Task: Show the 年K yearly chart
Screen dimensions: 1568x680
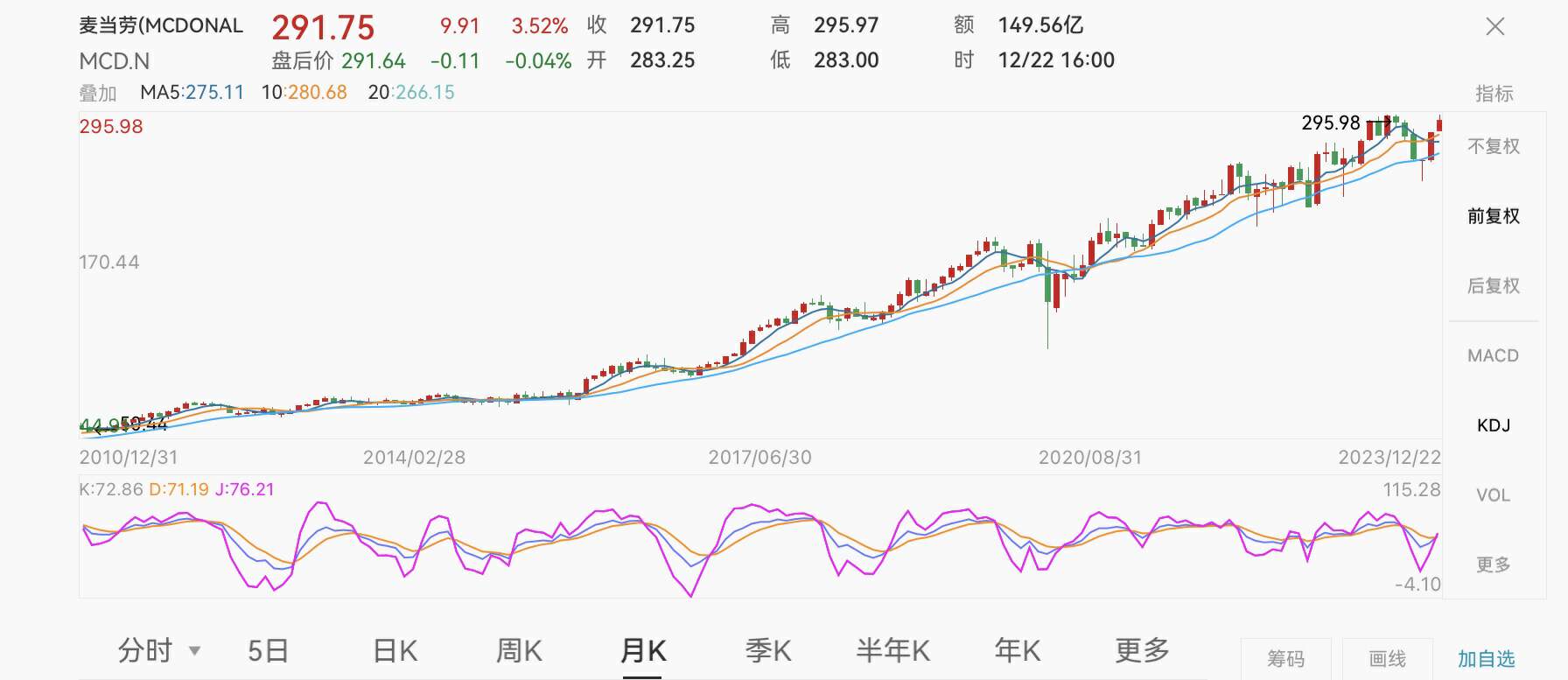Action: point(1017,651)
